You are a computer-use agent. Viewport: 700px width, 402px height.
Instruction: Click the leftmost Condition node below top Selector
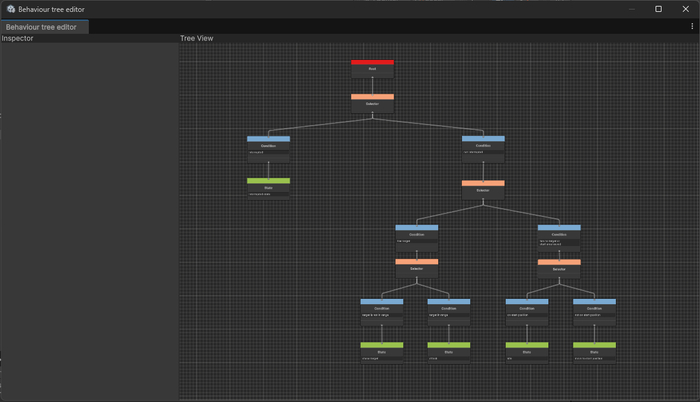(268, 146)
